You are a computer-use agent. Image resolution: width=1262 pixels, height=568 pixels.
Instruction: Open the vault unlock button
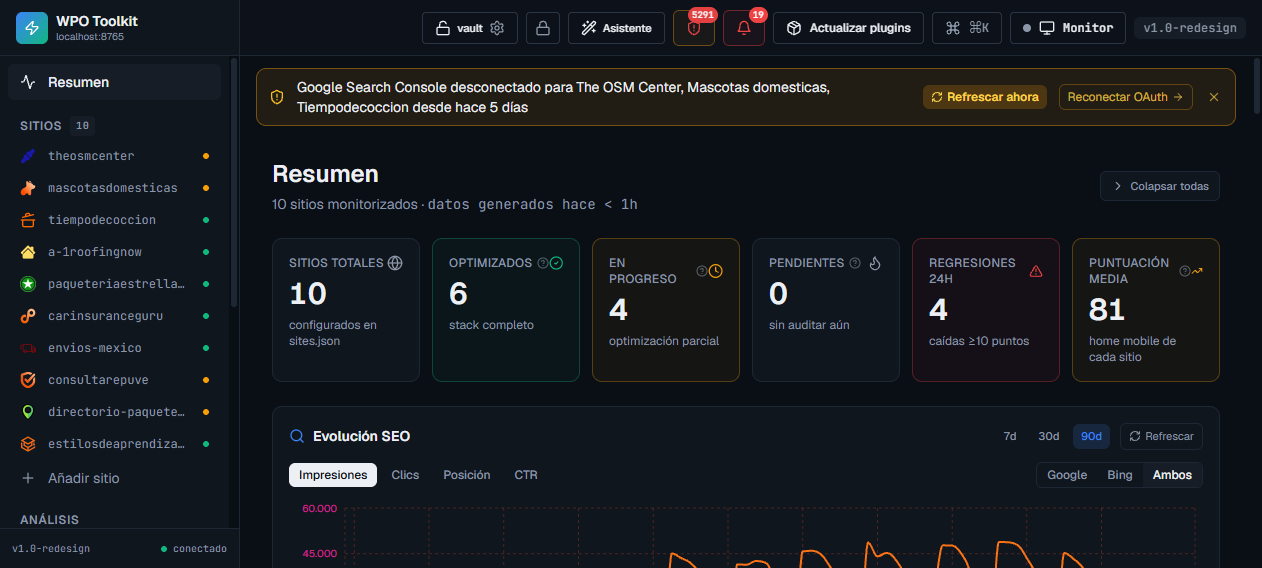[470, 28]
